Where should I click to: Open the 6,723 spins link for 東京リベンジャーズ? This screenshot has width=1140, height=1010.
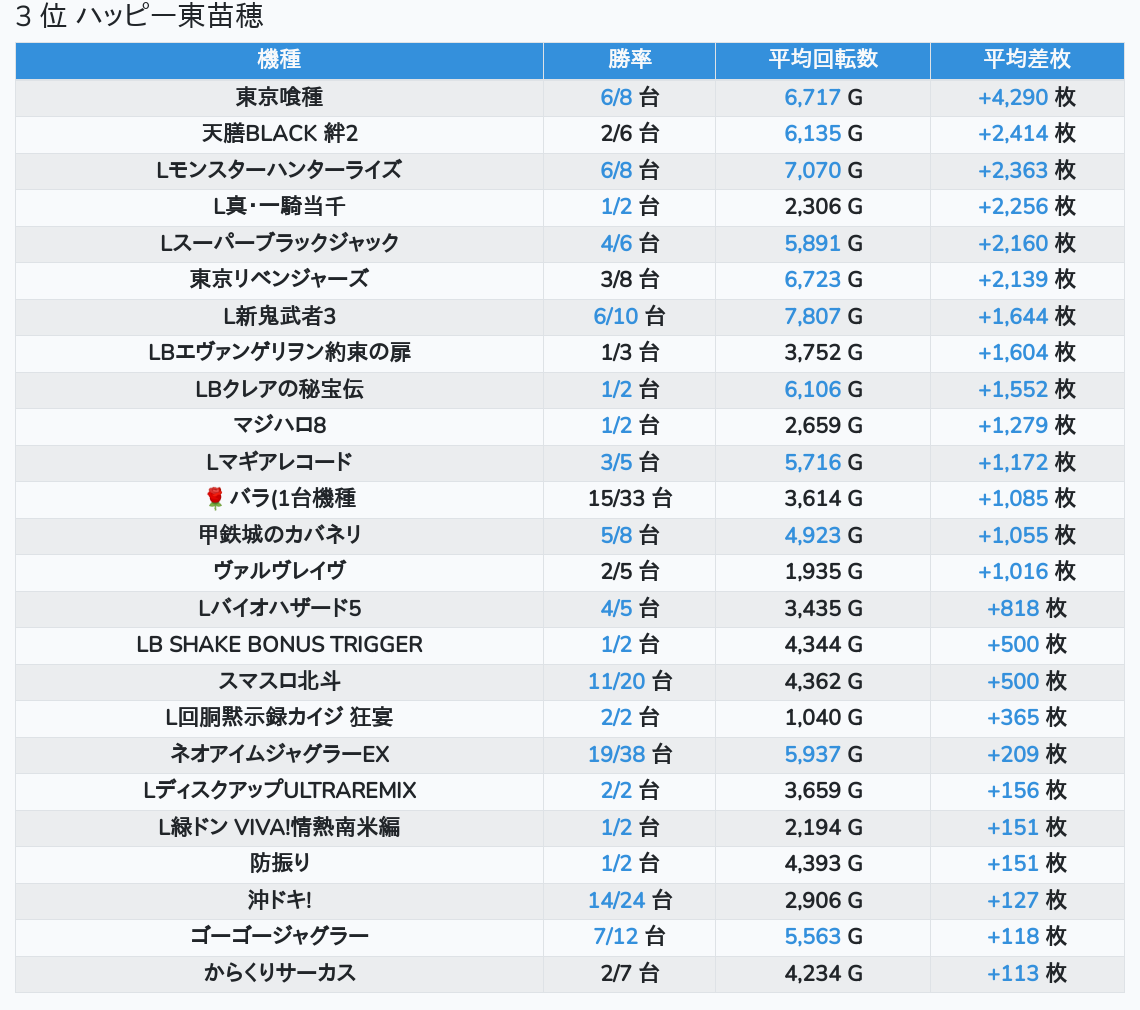point(812,279)
